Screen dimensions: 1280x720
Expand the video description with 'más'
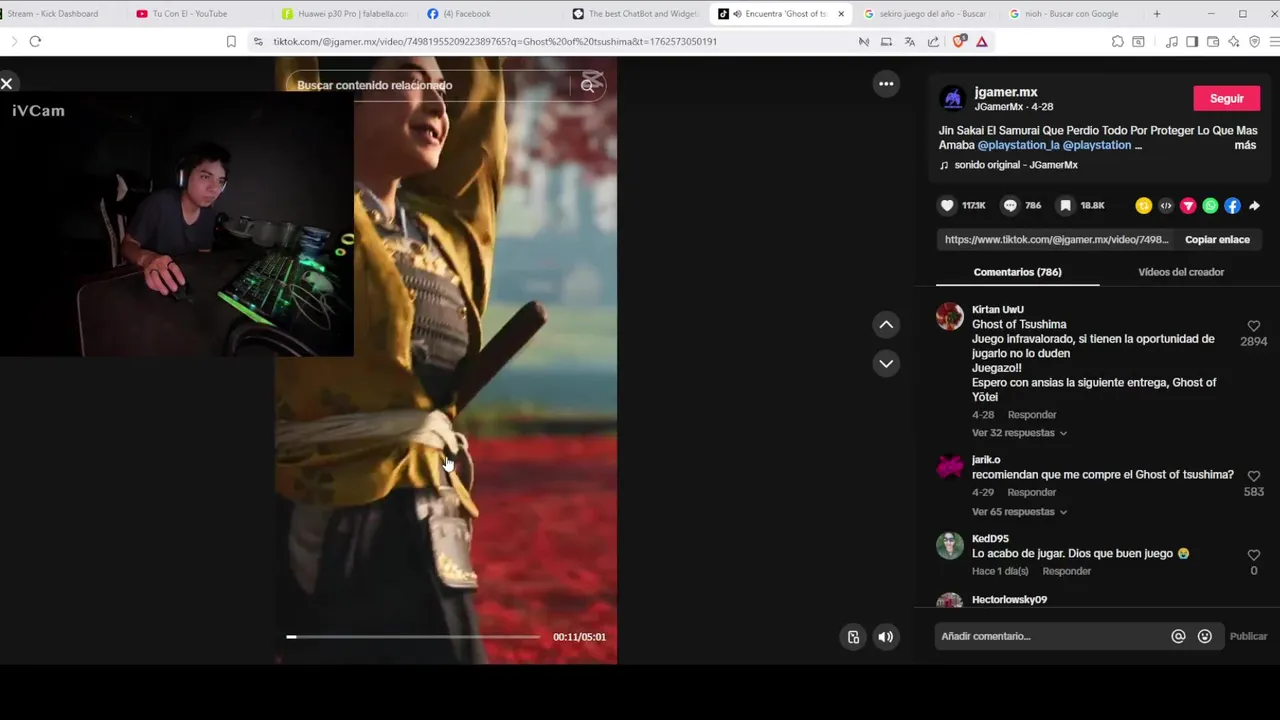(x=1245, y=145)
